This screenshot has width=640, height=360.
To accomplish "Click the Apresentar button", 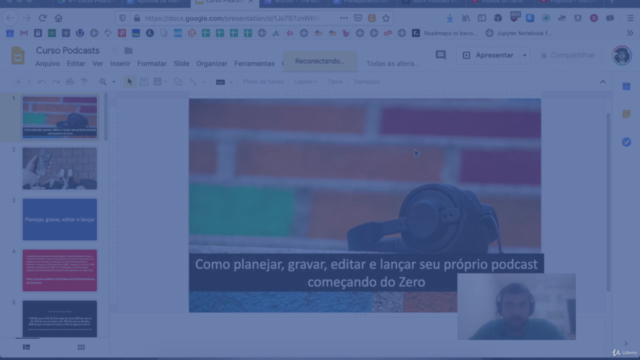I will [x=488, y=55].
